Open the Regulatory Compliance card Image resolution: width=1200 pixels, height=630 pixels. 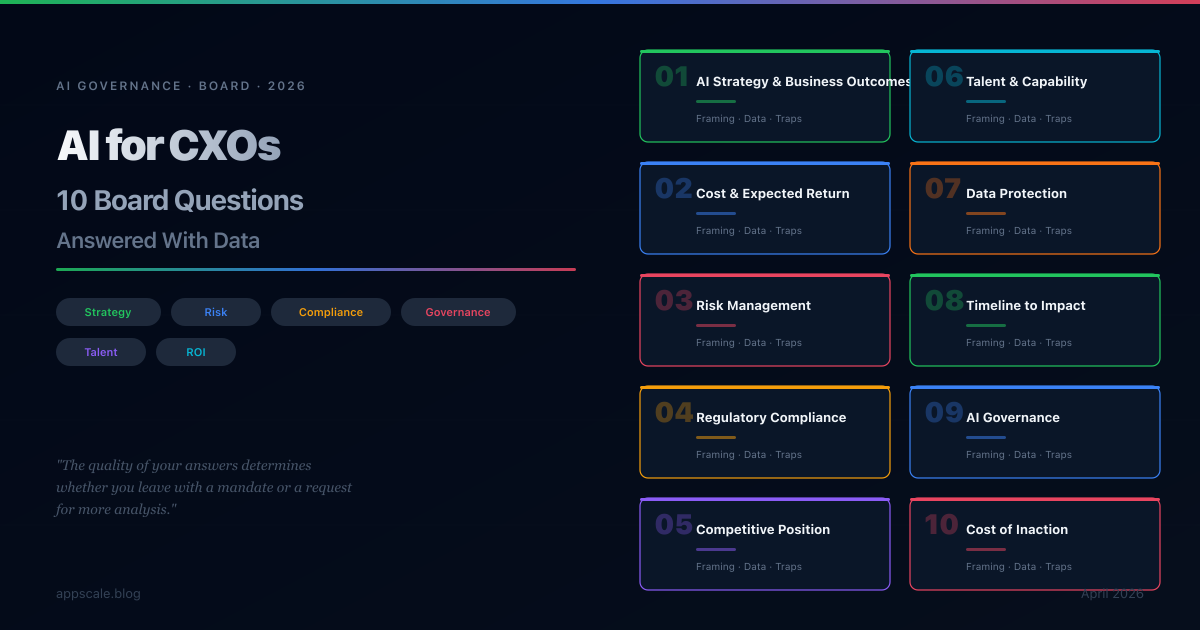(x=765, y=433)
